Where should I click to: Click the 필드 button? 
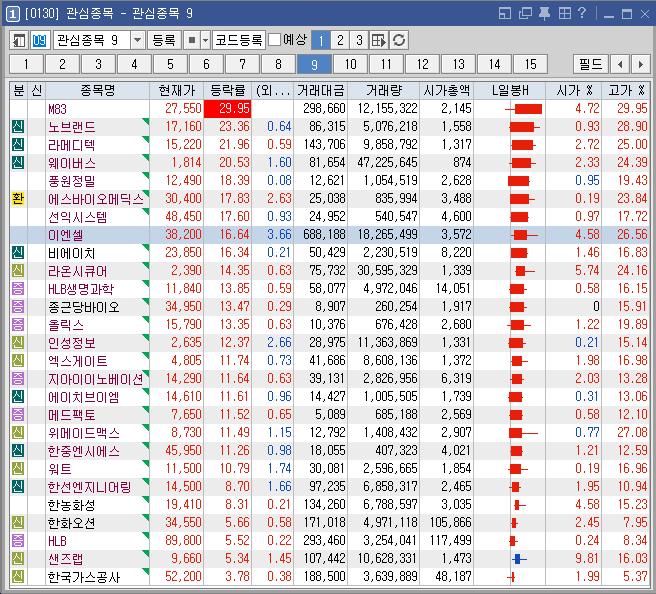click(590, 64)
